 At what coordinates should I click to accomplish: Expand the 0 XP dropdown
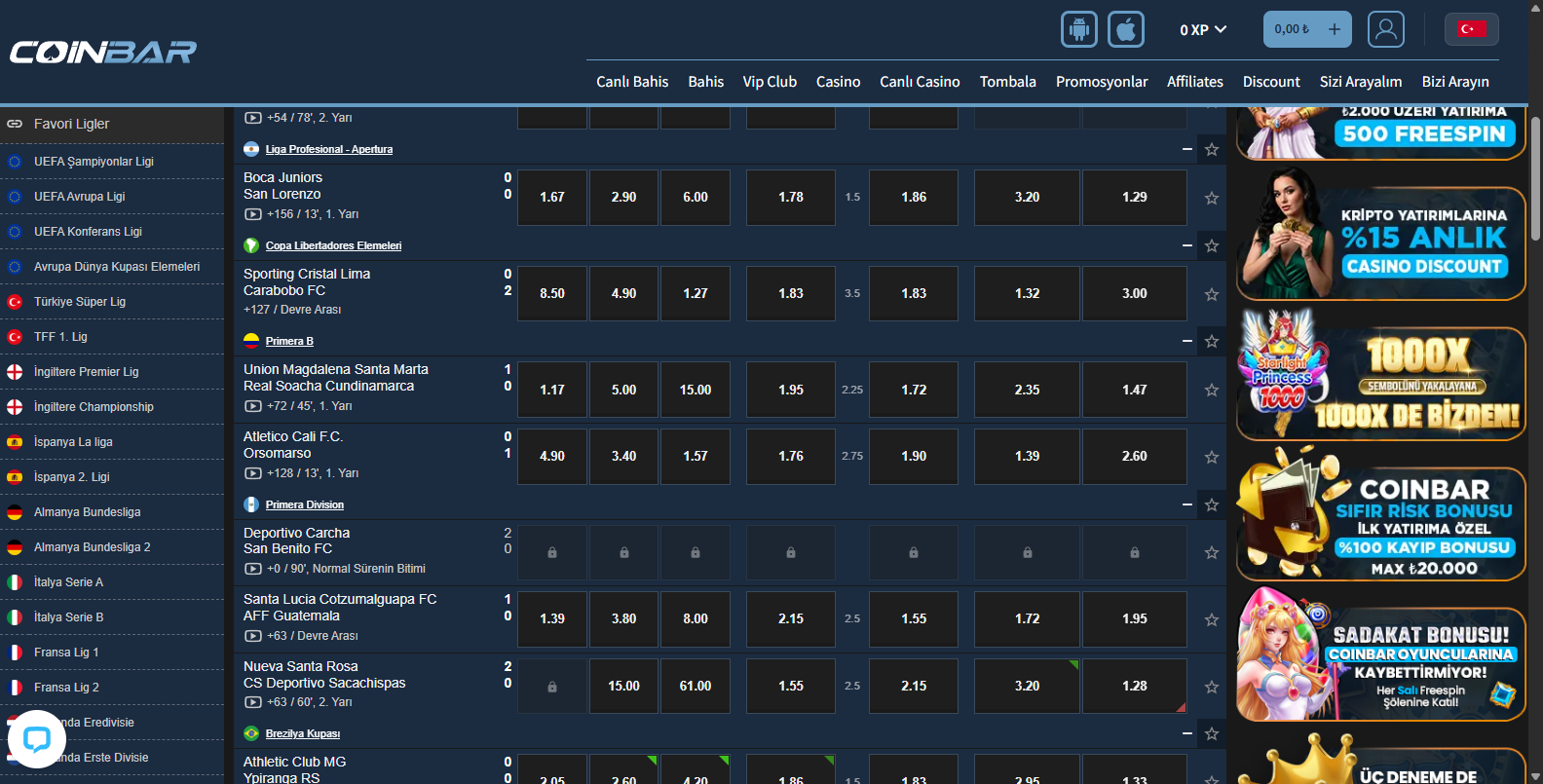tap(1202, 30)
